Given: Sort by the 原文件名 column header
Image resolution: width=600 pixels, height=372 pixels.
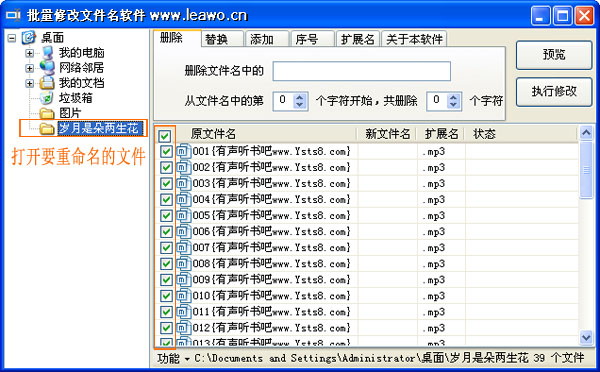Looking at the screenshot, I should coord(266,134).
